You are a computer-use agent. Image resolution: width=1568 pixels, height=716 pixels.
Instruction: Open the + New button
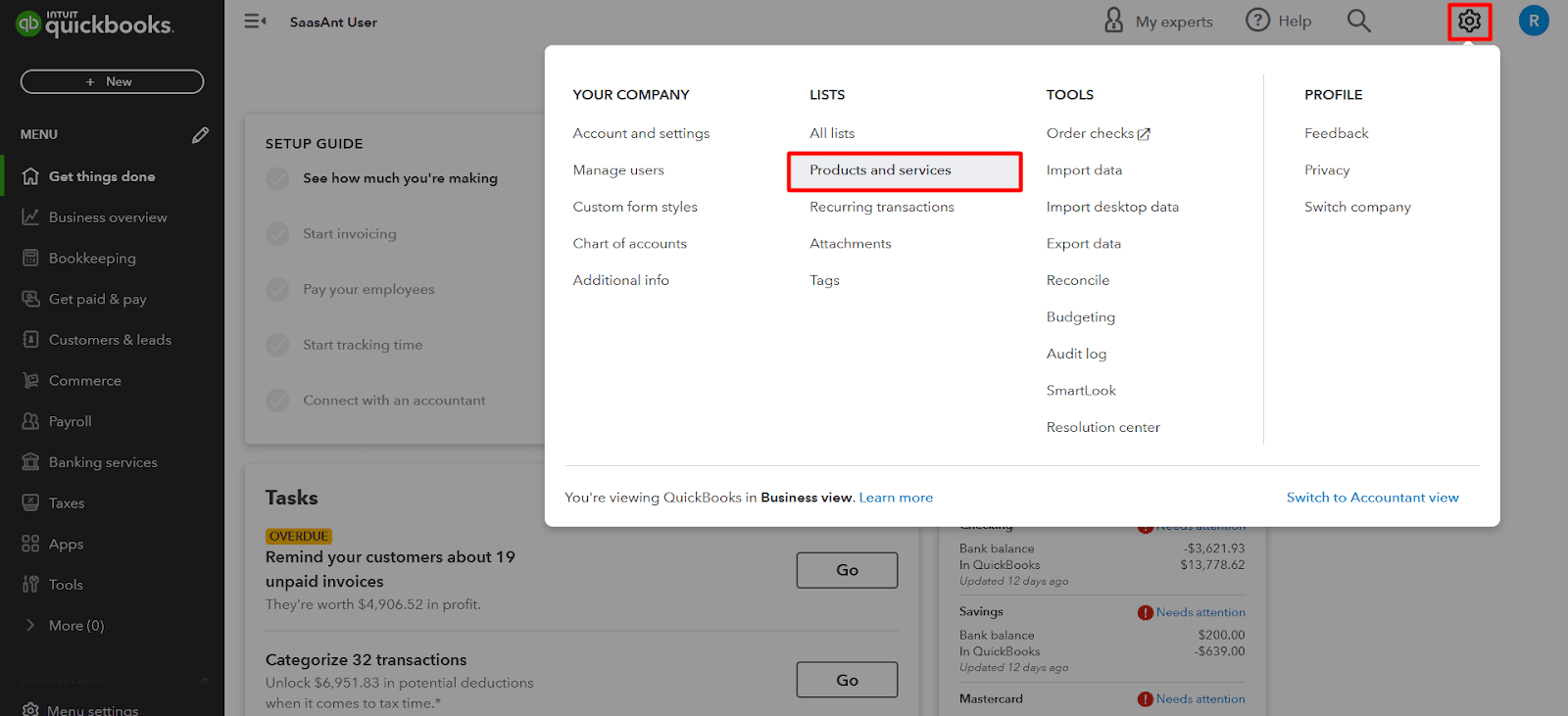pos(112,81)
